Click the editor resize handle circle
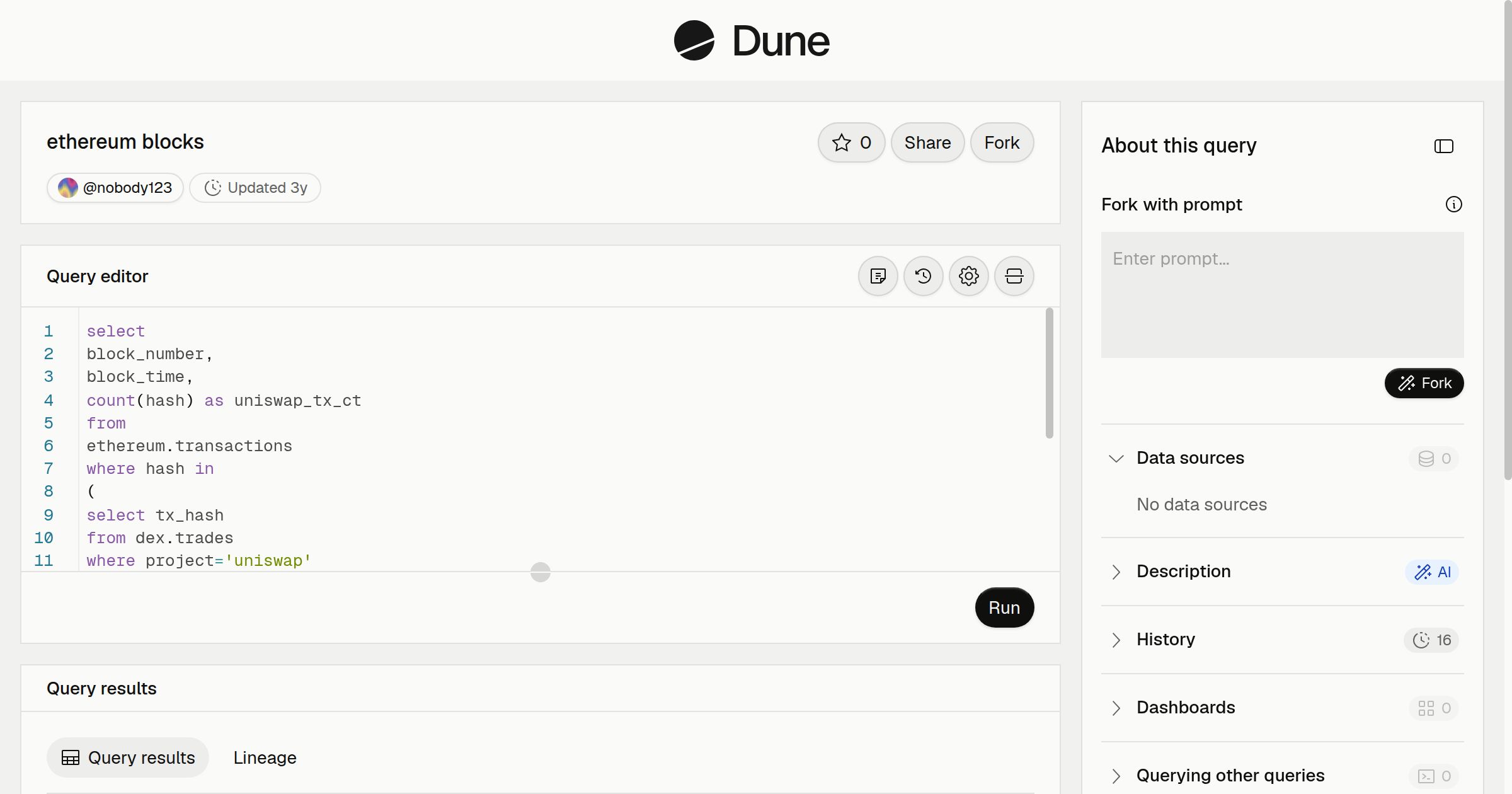 point(541,572)
